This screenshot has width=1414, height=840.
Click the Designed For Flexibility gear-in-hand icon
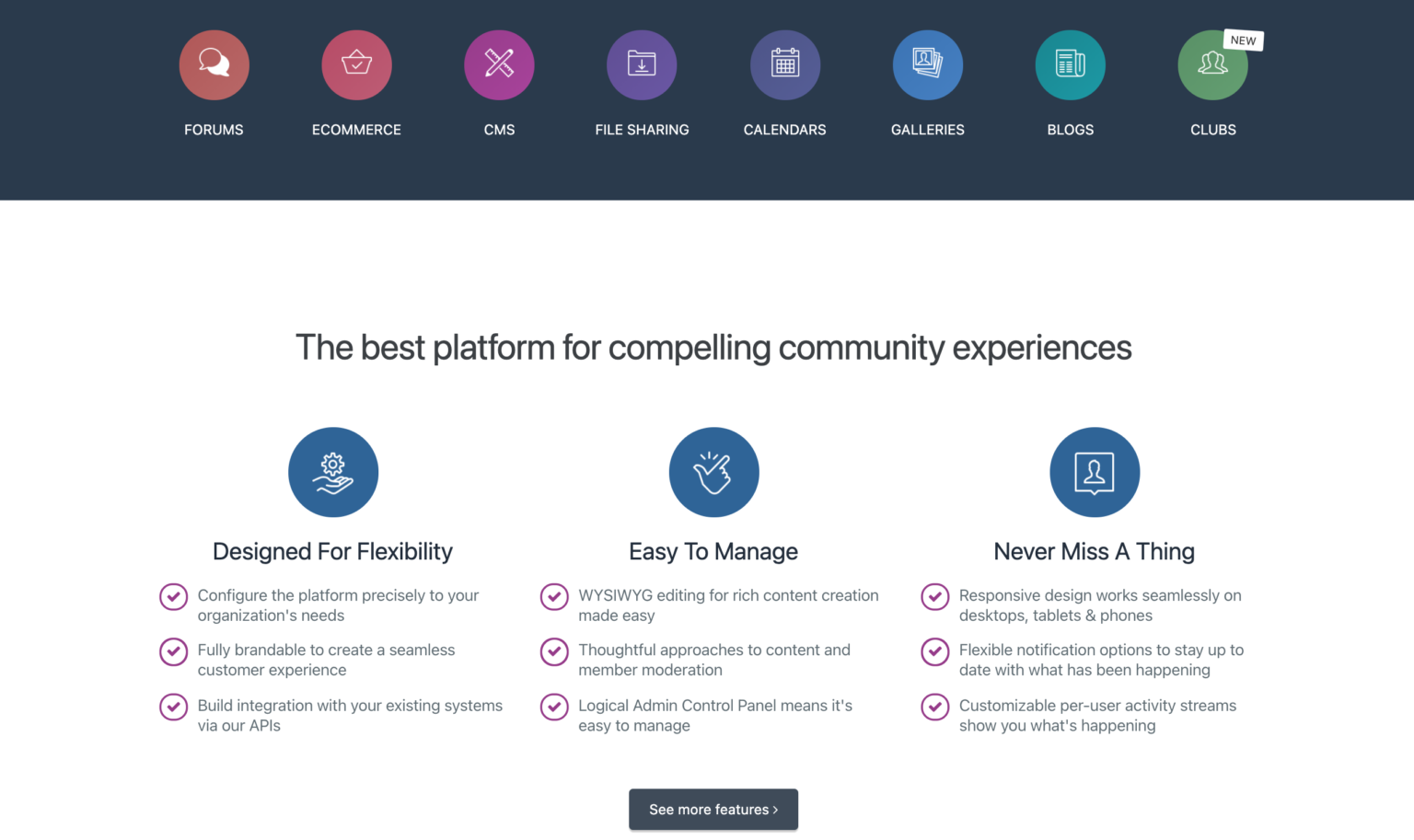pyautogui.click(x=333, y=472)
